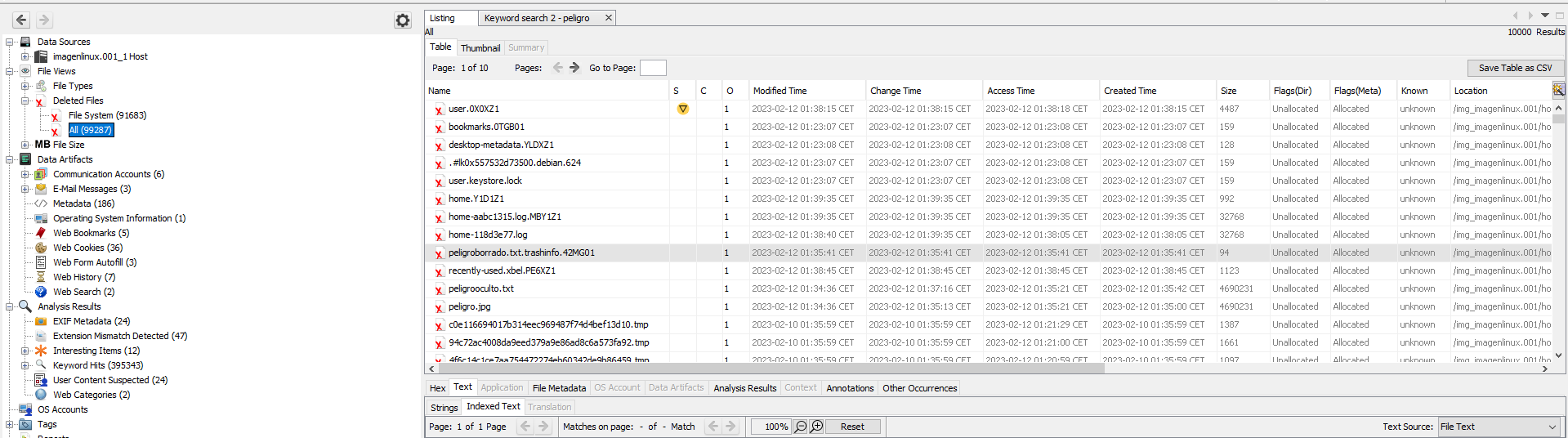
Task: Expand the Communication Accounts node
Action: 25,174
